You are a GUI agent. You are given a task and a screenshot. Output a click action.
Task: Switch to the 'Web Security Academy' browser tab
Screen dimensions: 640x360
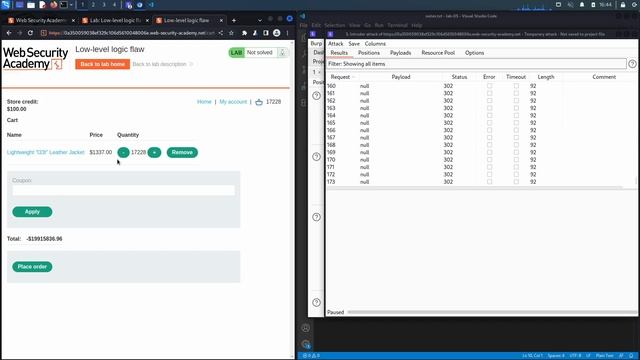pyautogui.click(x=41, y=20)
